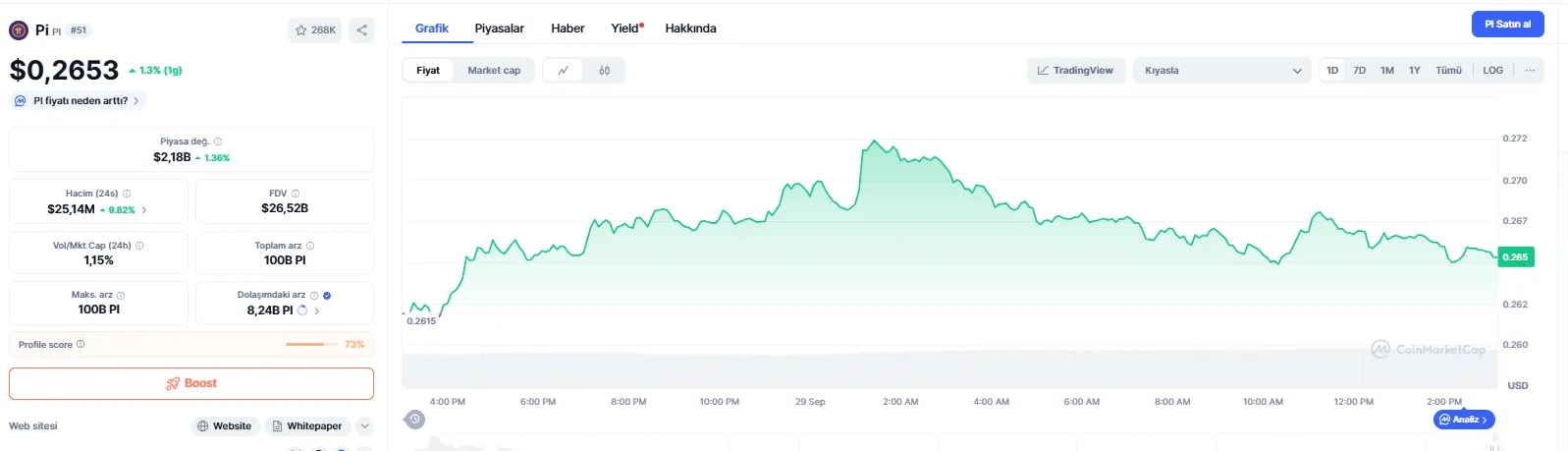Click the info icon beside FDV
This screenshot has width=1568, height=451.
296,194
